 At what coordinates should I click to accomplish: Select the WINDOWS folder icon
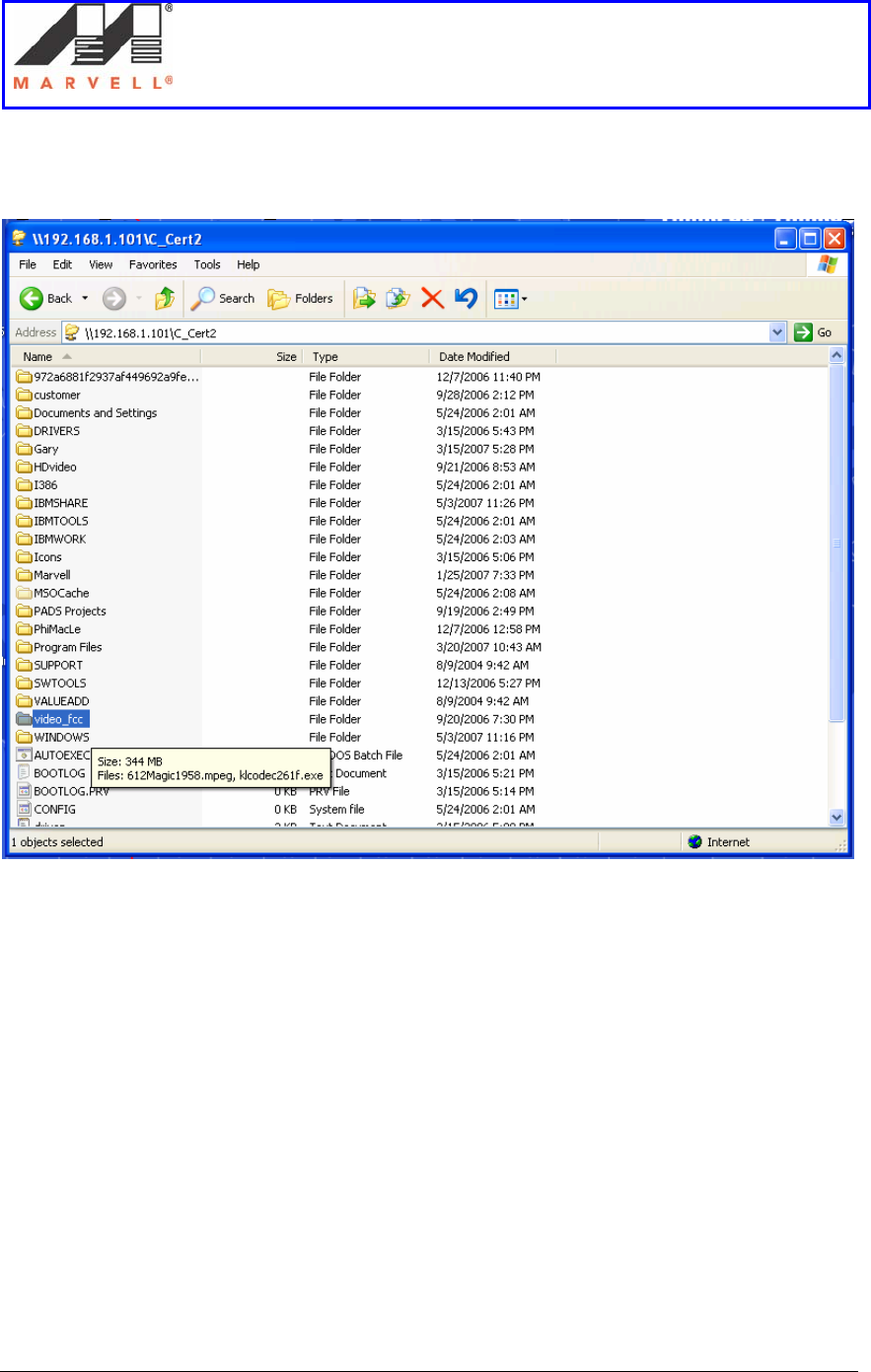point(25,737)
